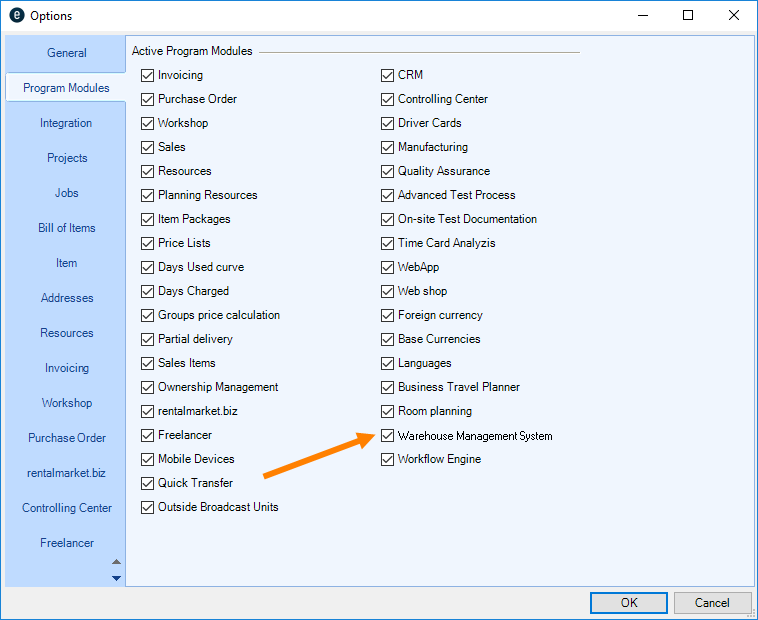Click the app logo icon in title bar
Viewport: 758px width, 620px height.
(16, 16)
